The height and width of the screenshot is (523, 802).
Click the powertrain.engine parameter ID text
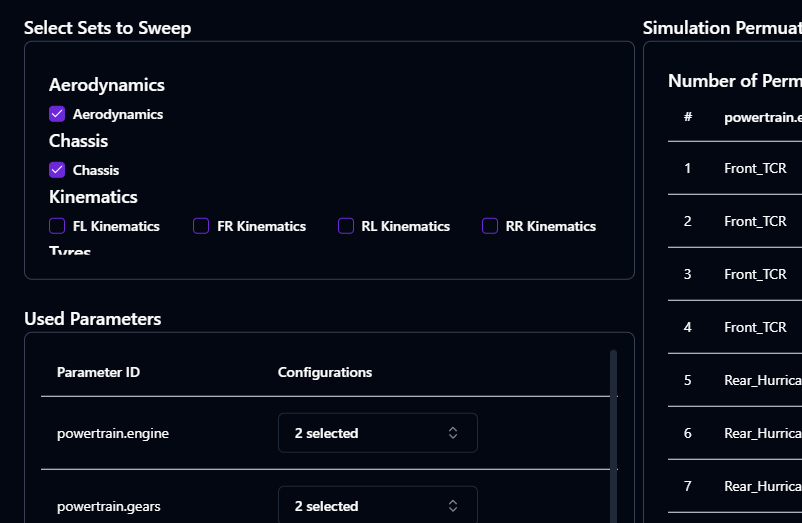(x=113, y=433)
